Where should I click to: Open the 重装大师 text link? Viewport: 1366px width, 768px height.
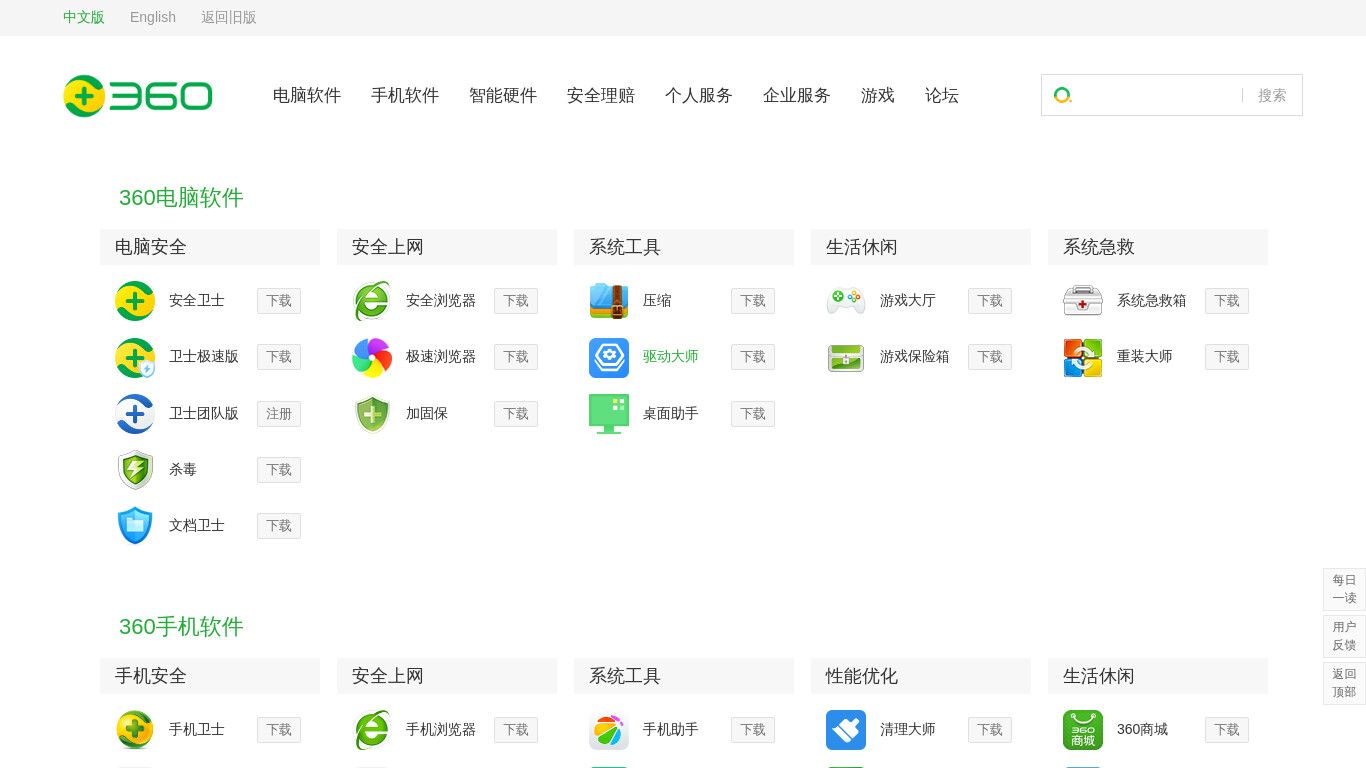pos(1145,357)
